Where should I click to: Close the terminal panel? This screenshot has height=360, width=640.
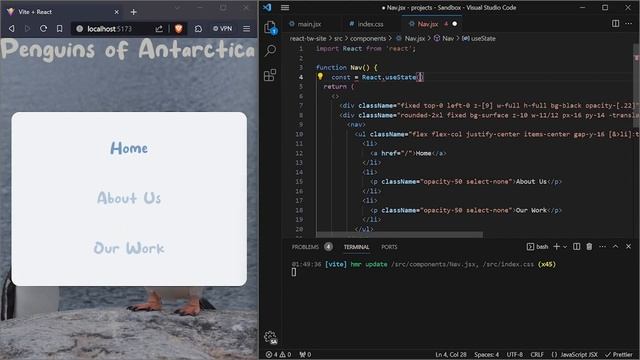[629, 247]
